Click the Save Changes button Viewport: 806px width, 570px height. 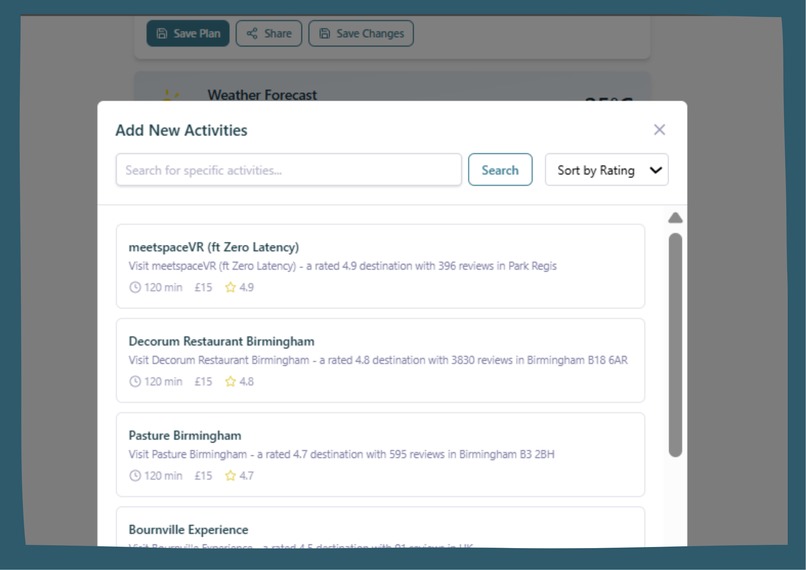[361, 33]
